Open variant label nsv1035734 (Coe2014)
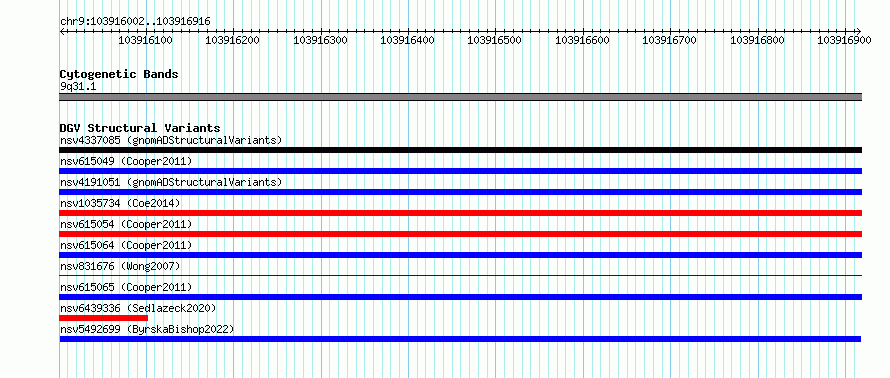Image resolution: width=890 pixels, height=378 pixels. coord(120,203)
